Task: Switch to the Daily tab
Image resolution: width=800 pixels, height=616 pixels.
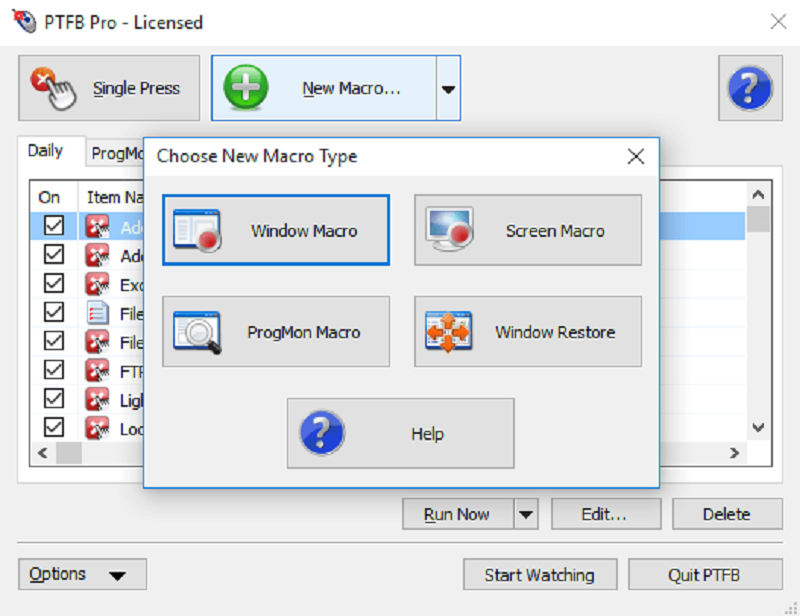Action: tap(46, 152)
